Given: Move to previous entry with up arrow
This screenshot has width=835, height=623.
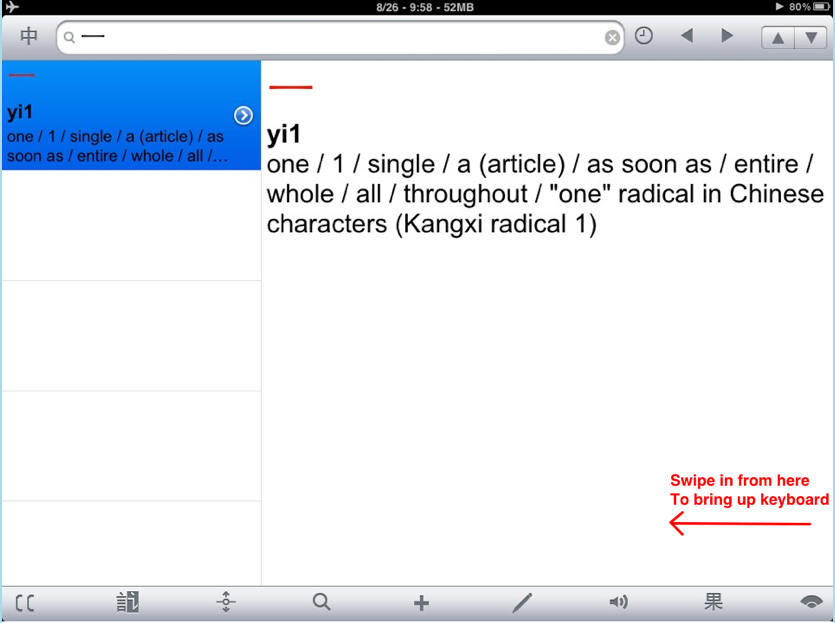Looking at the screenshot, I should (777, 37).
